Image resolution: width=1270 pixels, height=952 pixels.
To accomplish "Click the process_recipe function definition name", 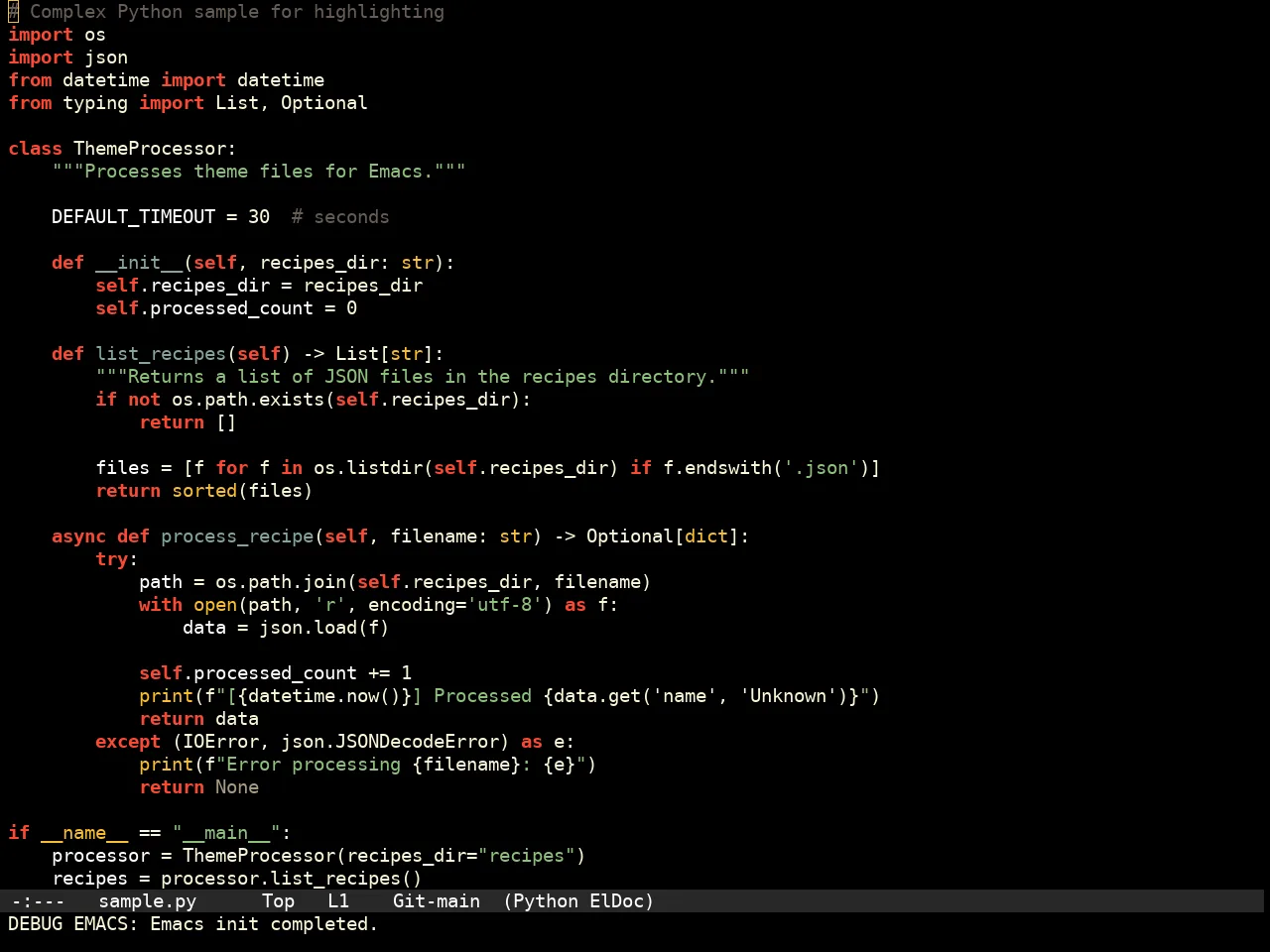I will pyautogui.click(x=237, y=536).
